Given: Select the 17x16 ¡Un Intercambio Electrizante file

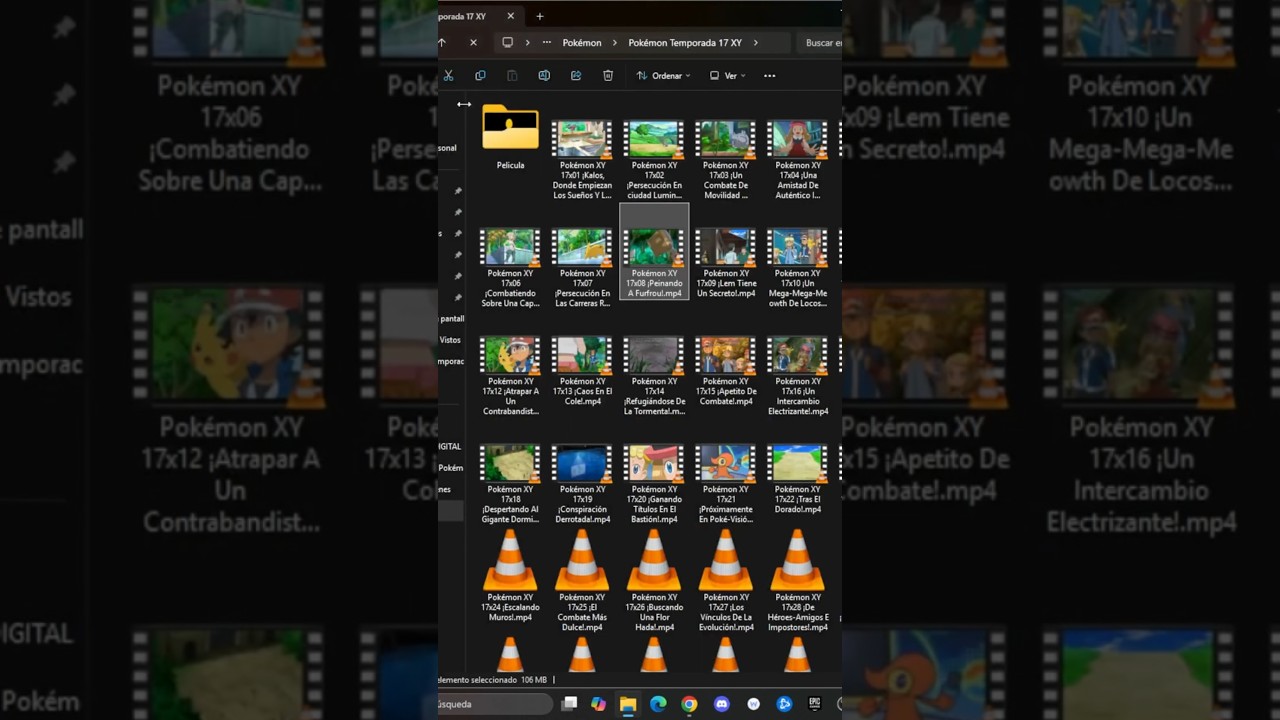Looking at the screenshot, I should [x=798, y=375].
